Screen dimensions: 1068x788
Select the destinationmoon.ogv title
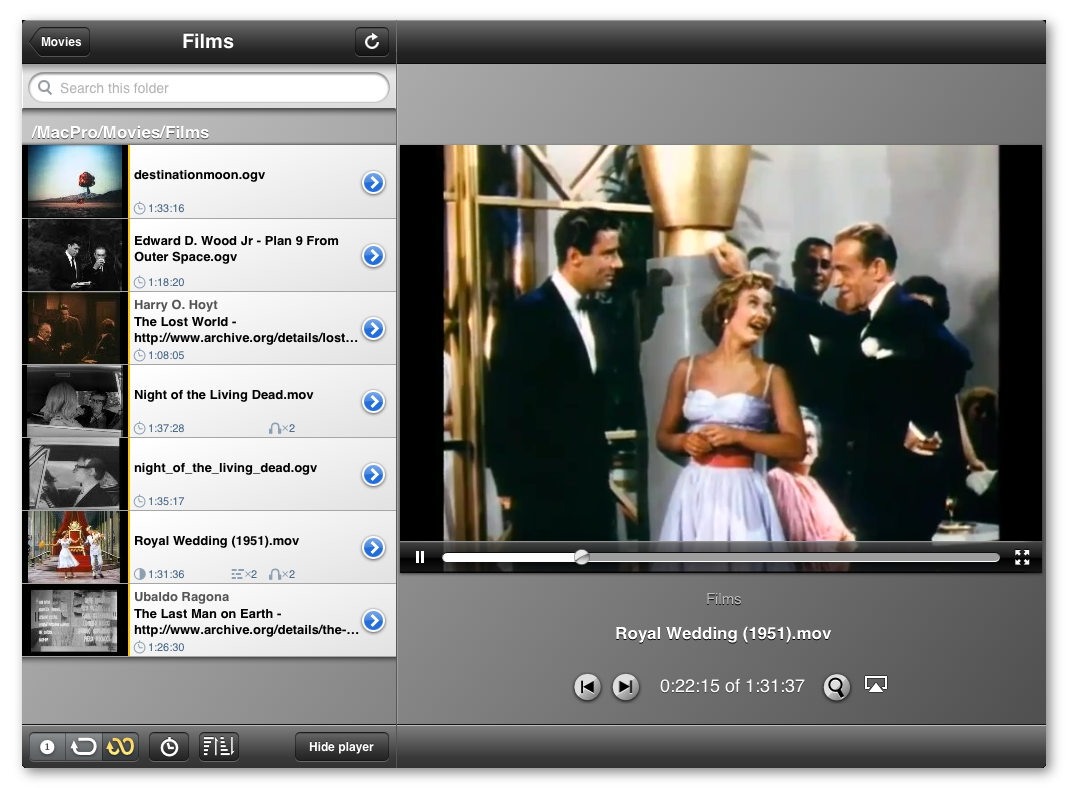(200, 175)
